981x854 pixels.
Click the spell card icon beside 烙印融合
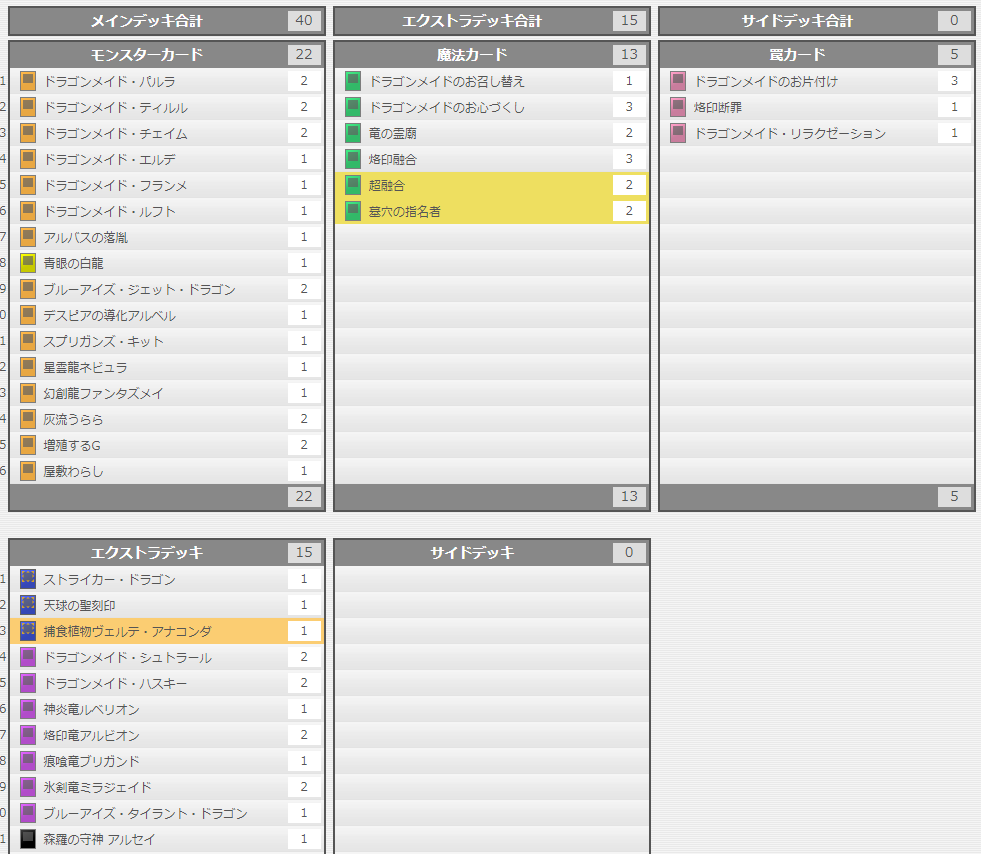tap(352, 158)
